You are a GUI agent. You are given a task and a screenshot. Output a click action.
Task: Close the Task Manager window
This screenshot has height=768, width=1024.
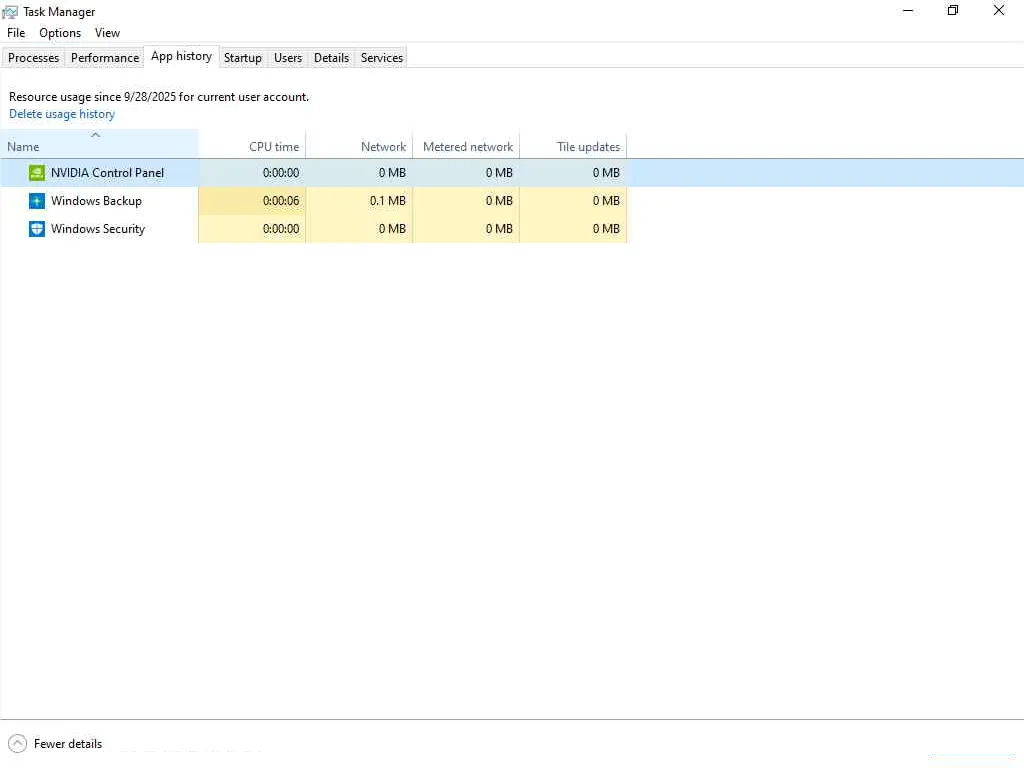click(999, 10)
